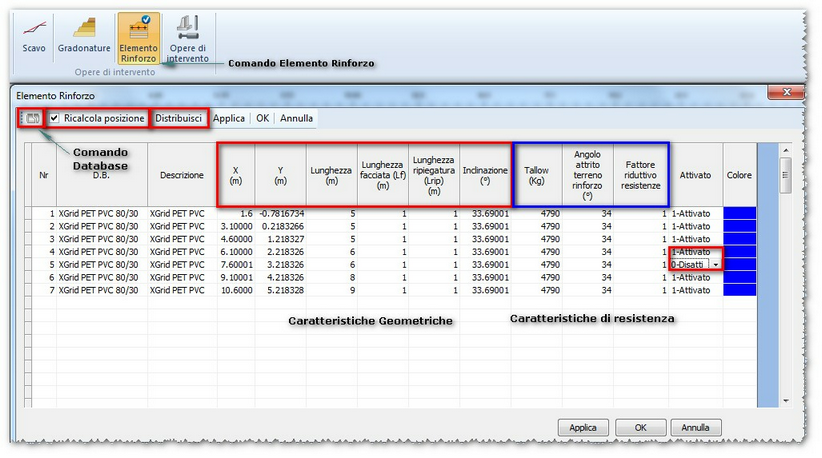Image resolution: width=822 pixels, height=458 pixels.
Task: Click the Attivato column header
Action: [695, 175]
